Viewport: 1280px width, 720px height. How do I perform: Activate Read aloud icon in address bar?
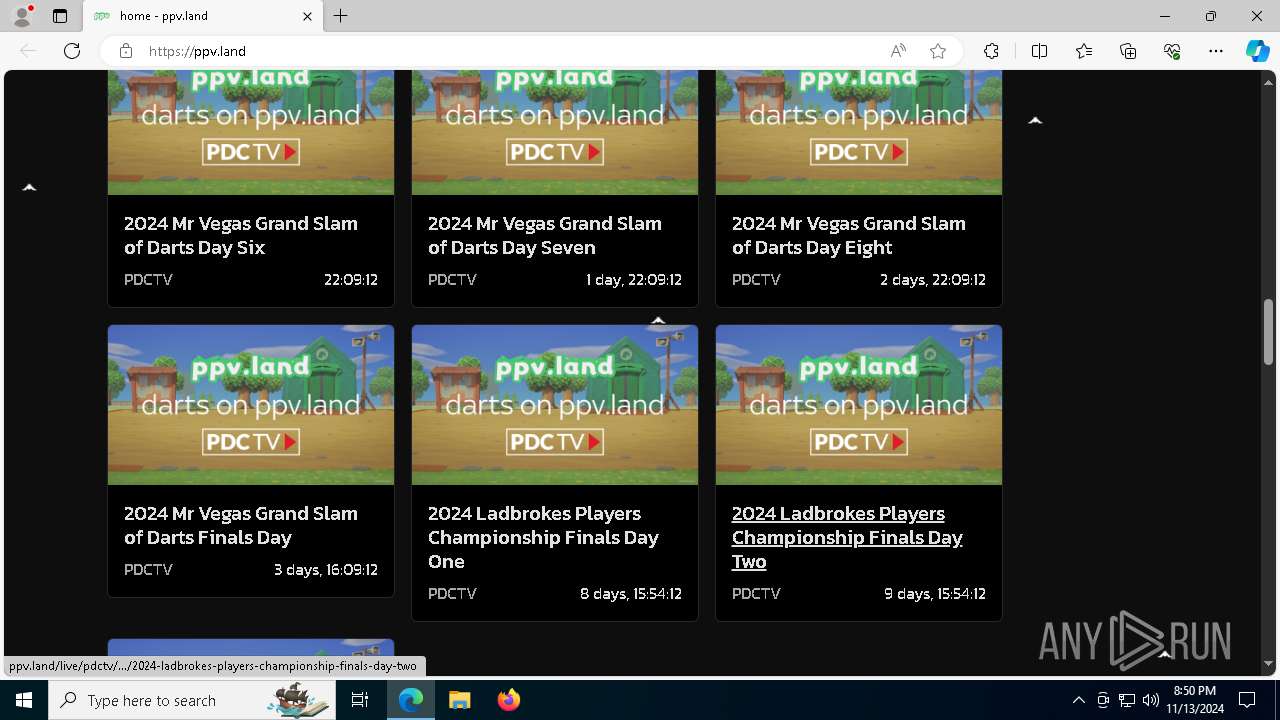pos(898,51)
